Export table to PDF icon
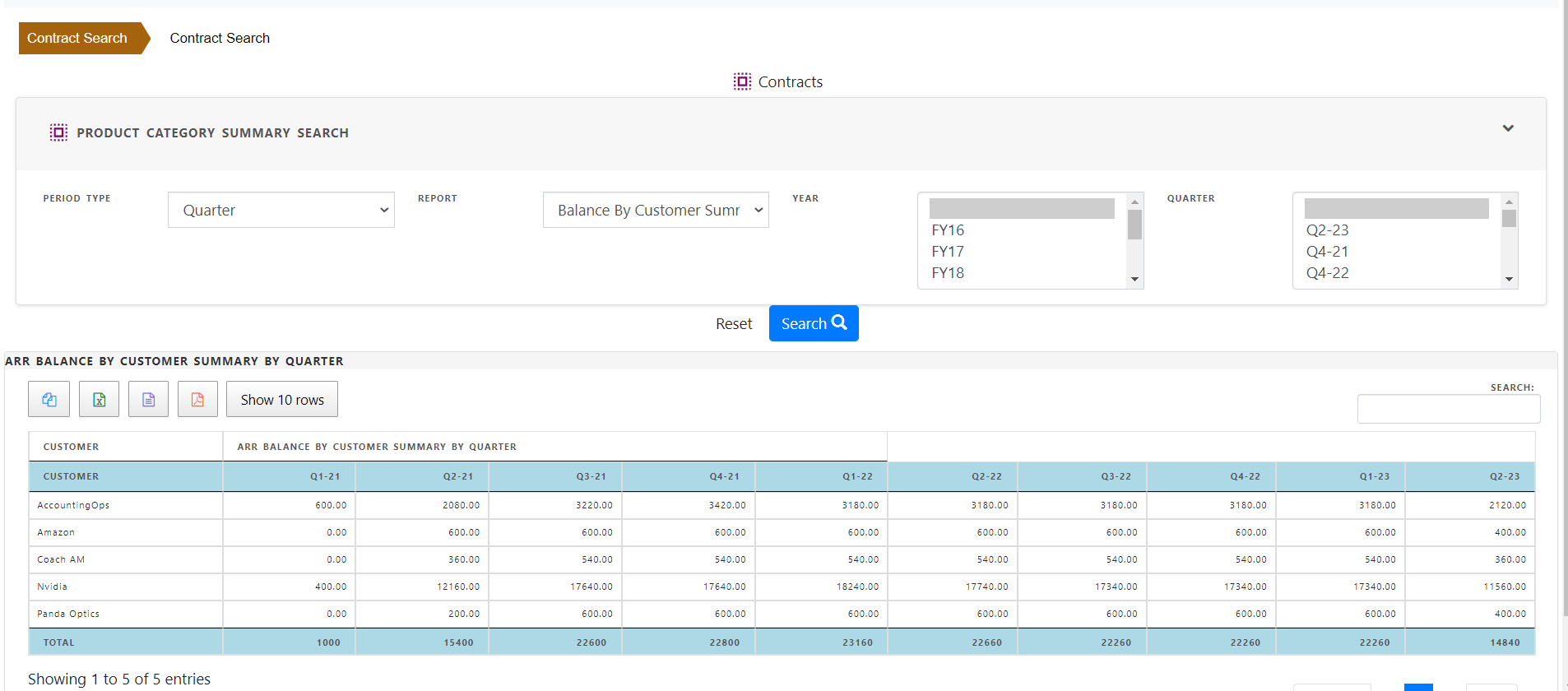The width and height of the screenshot is (1568, 691). click(197, 399)
